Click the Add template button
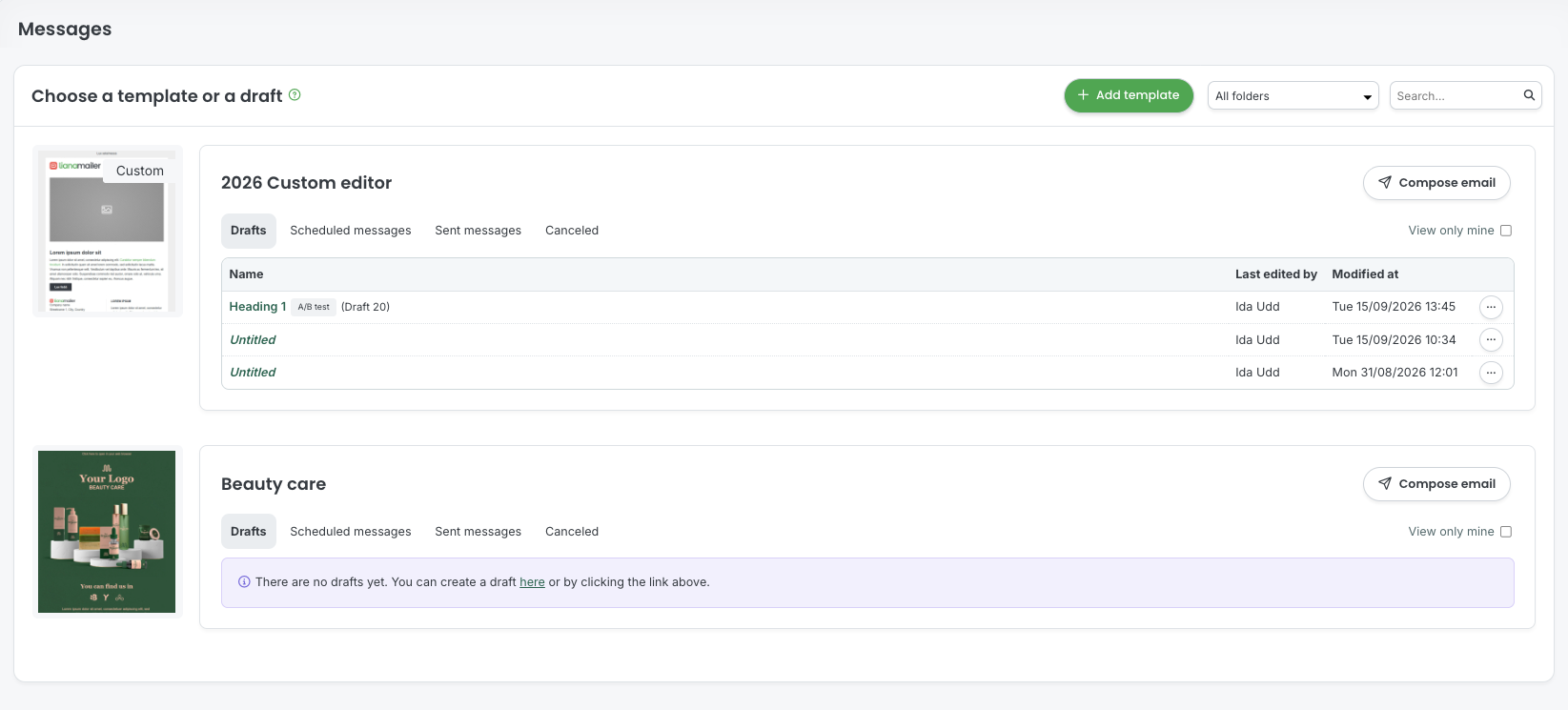 pos(1129,95)
